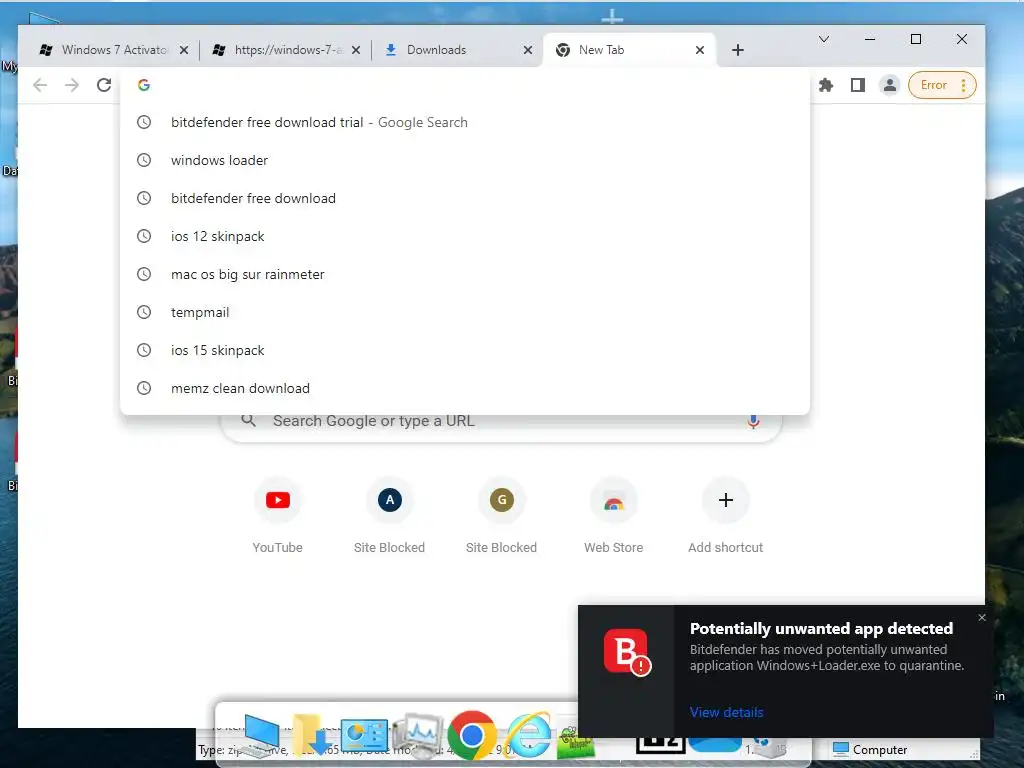Close the https://windows-7 tab
This screenshot has width=1024, height=768.
(x=356, y=50)
